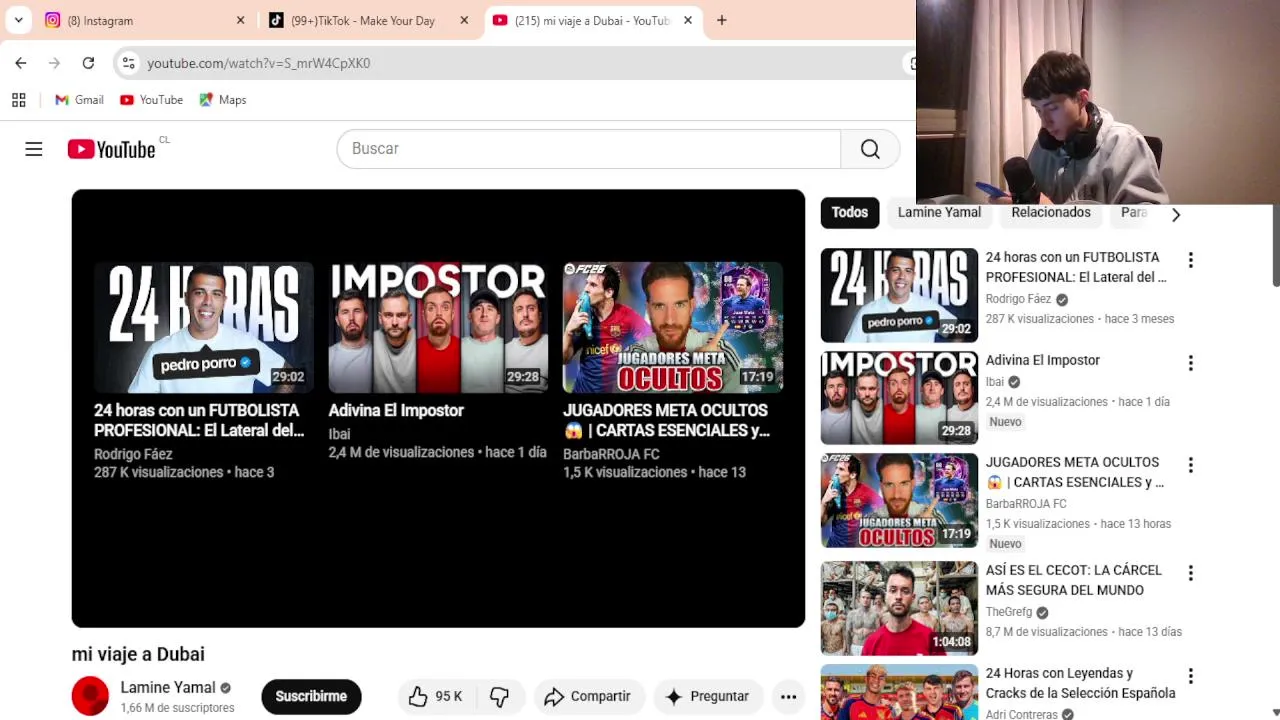Open options for Adivina El Impostor
Viewport: 1280px width, 720px height.
(x=1190, y=363)
